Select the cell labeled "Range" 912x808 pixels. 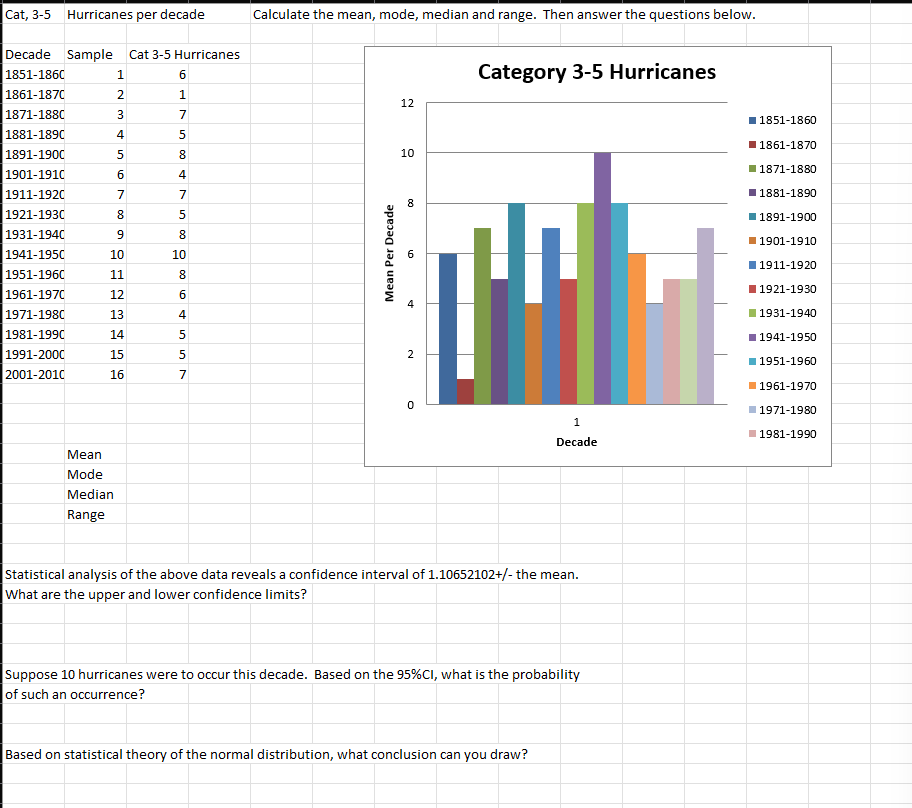[86, 514]
